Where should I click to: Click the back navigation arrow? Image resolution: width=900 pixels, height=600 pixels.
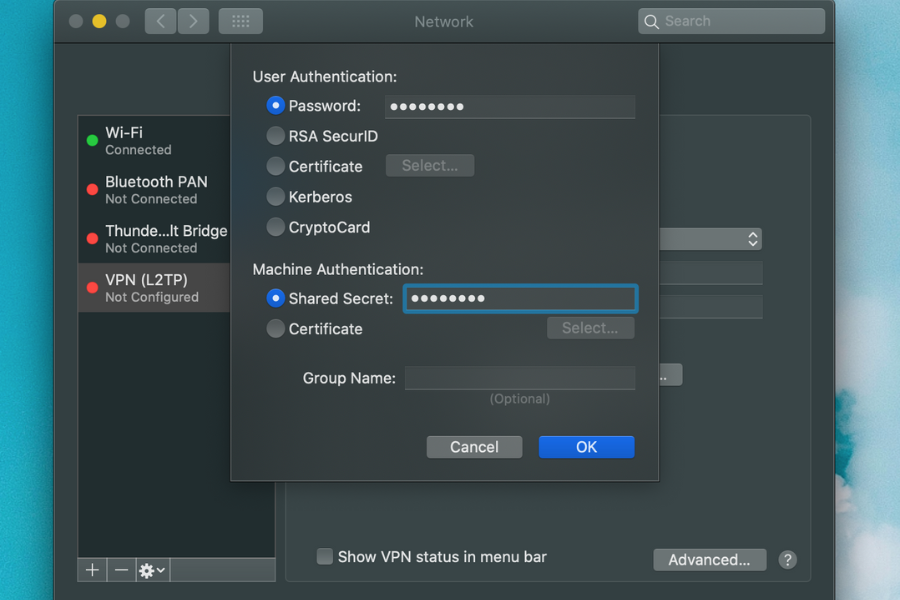tap(161, 21)
